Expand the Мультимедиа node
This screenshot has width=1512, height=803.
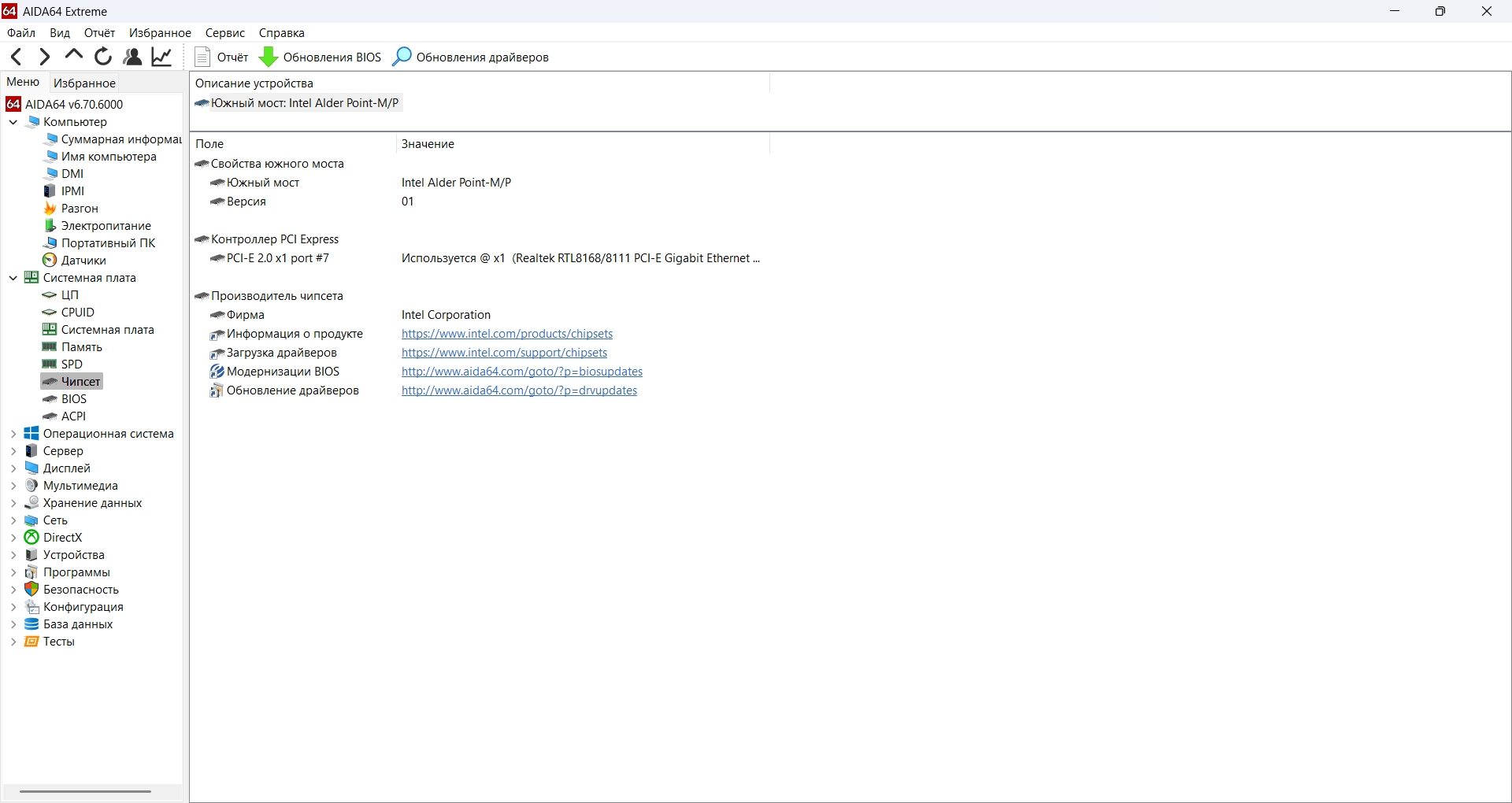point(13,486)
